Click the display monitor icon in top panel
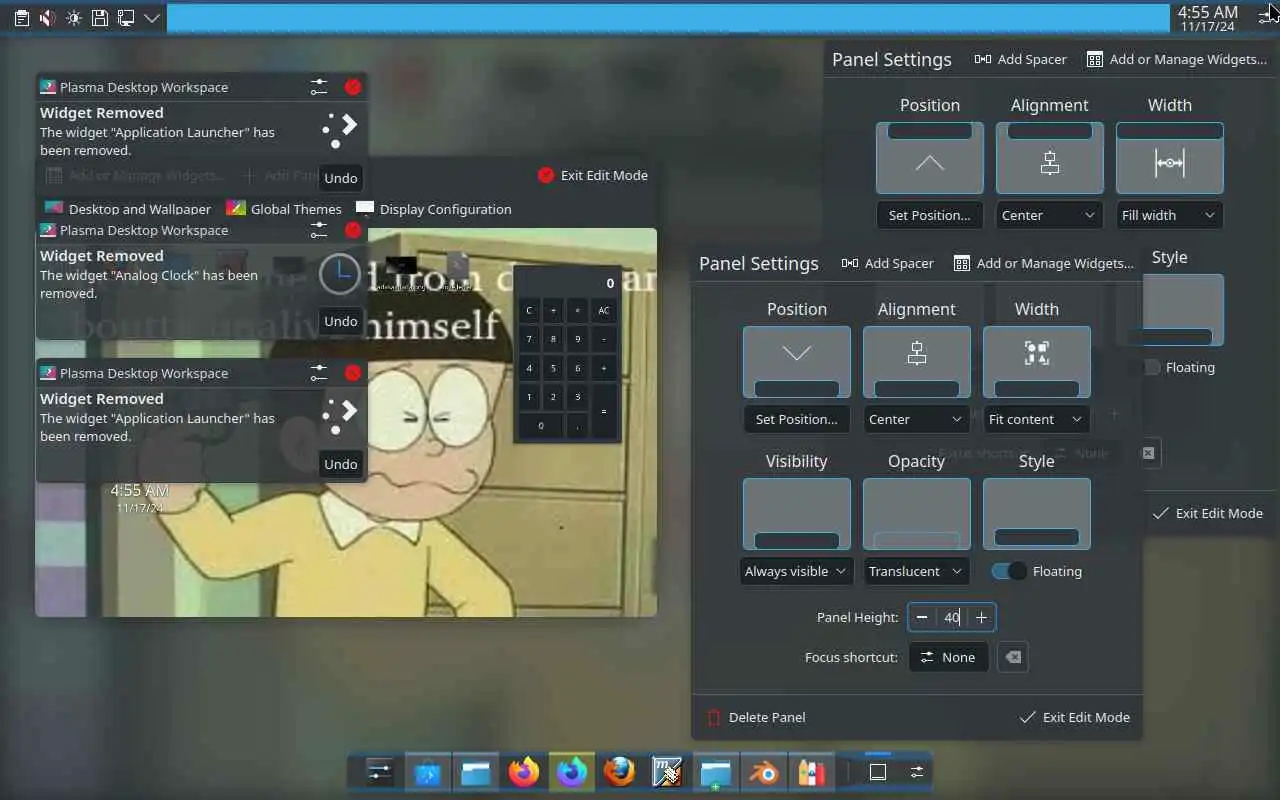 [x=125, y=18]
